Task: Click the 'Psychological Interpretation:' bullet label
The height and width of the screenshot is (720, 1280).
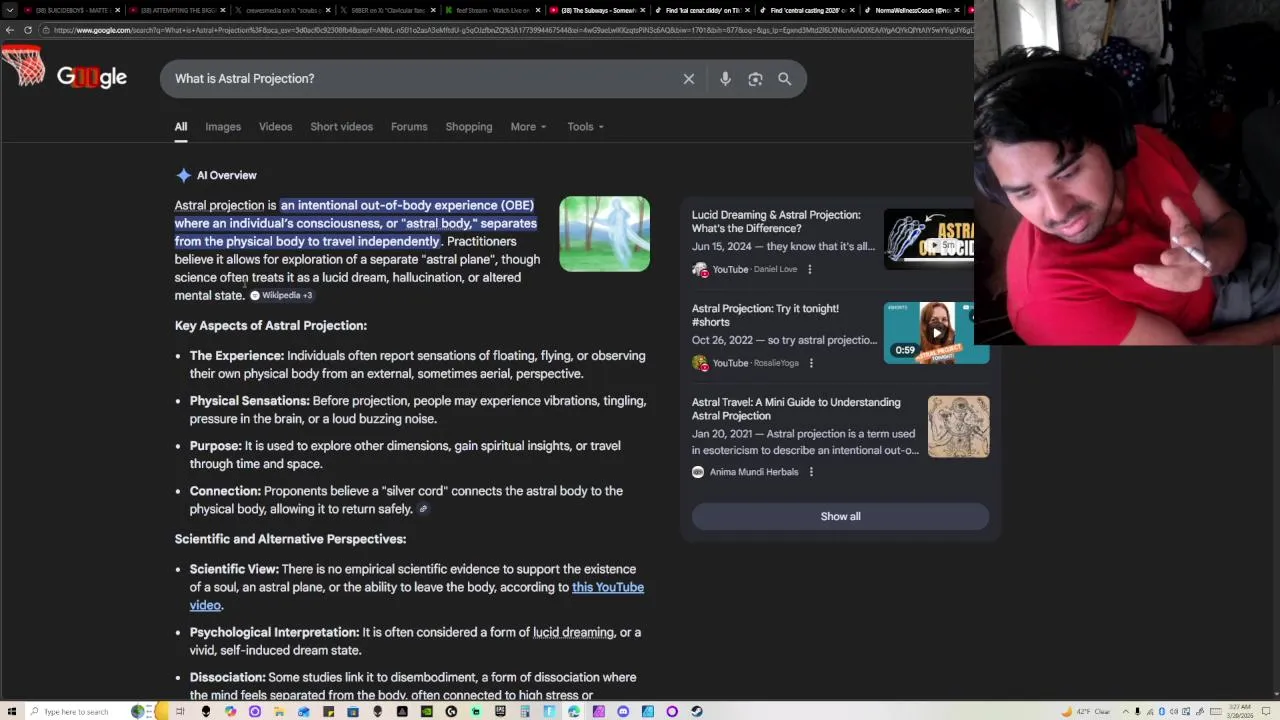Action: (274, 632)
